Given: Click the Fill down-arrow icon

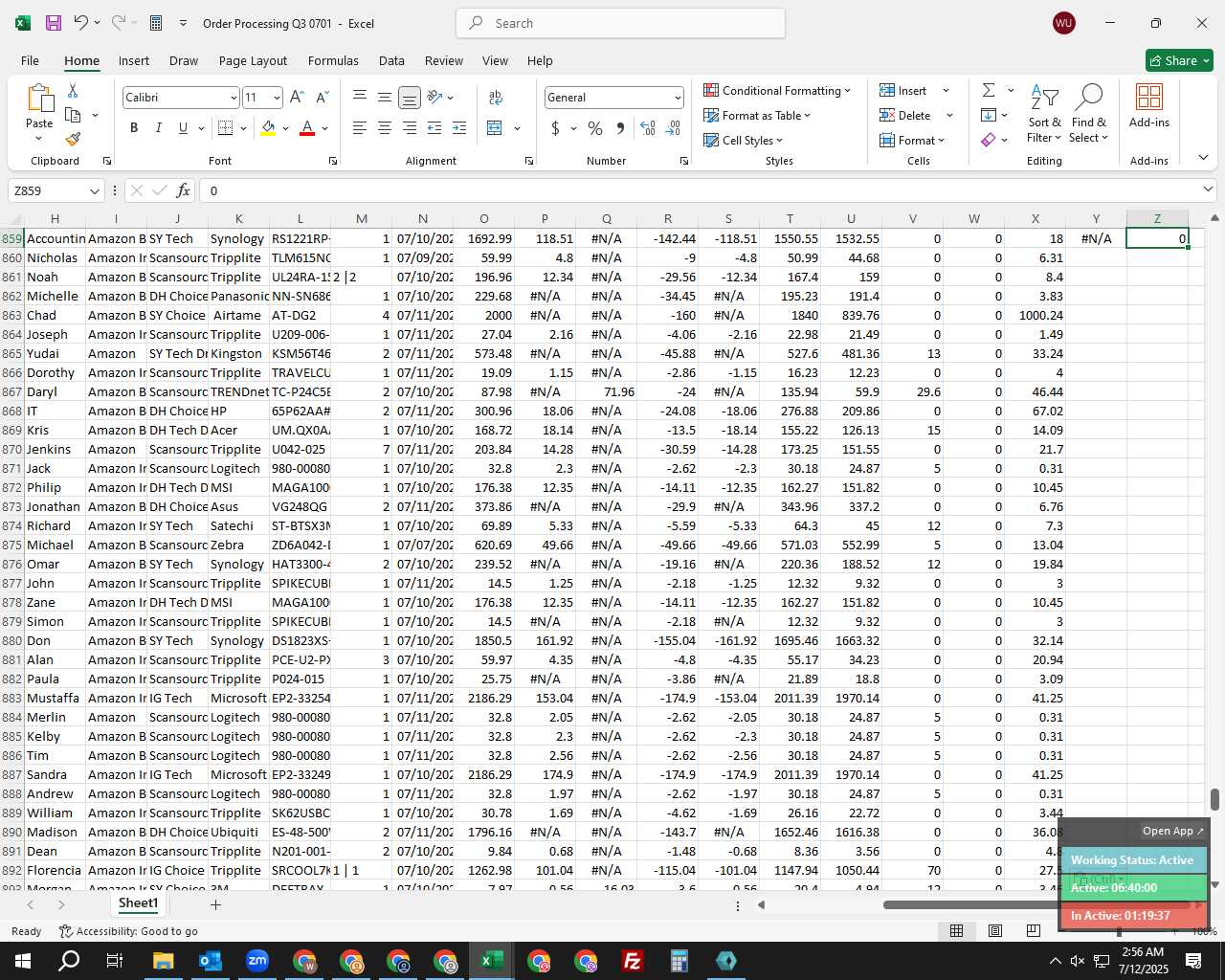Looking at the screenshot, I should (x=989, y=115).
